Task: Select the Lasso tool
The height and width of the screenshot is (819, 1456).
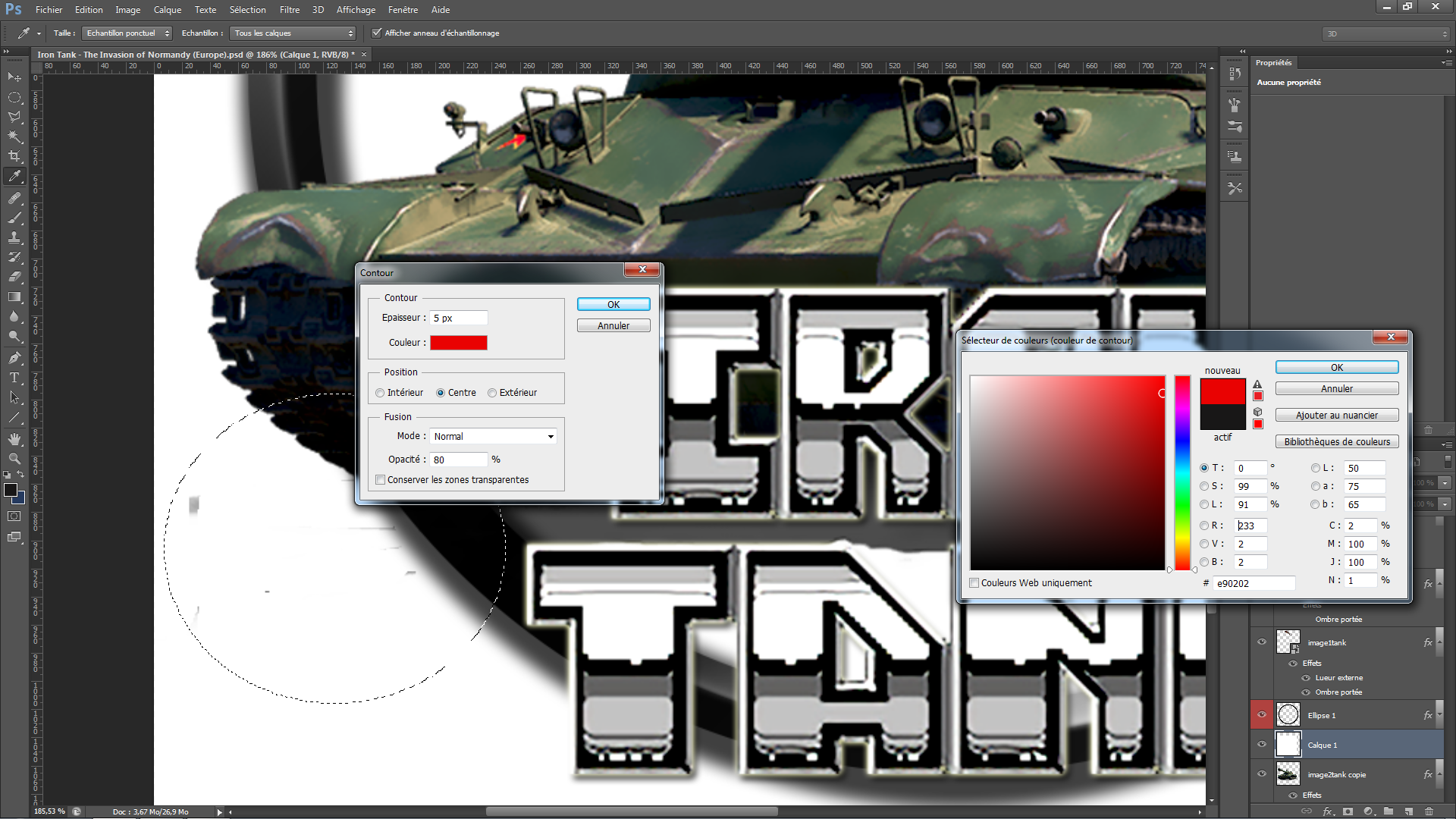Action: tap(14, 117)
